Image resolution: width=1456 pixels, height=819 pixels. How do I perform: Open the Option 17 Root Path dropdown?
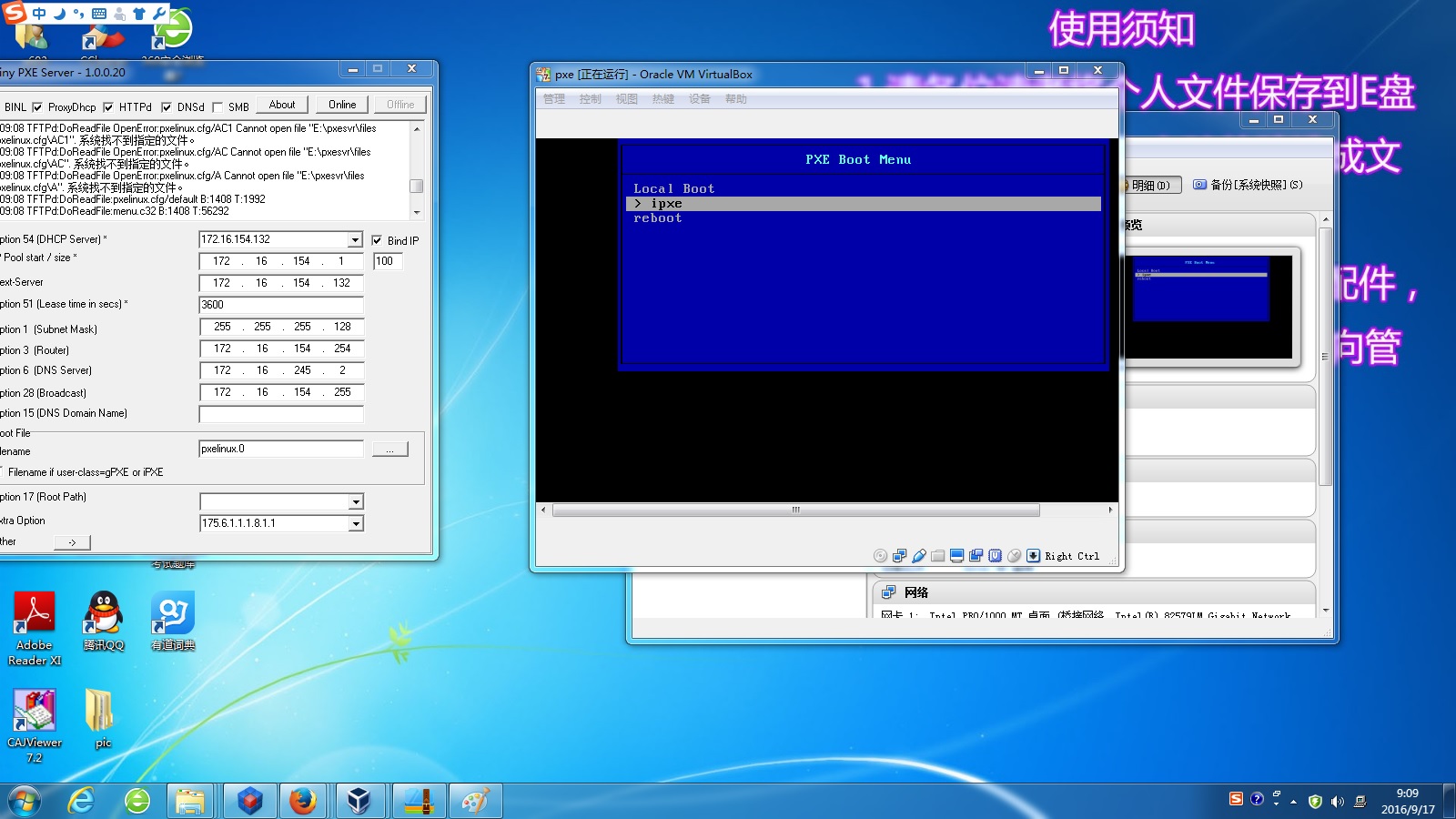[x=356, y=501]
